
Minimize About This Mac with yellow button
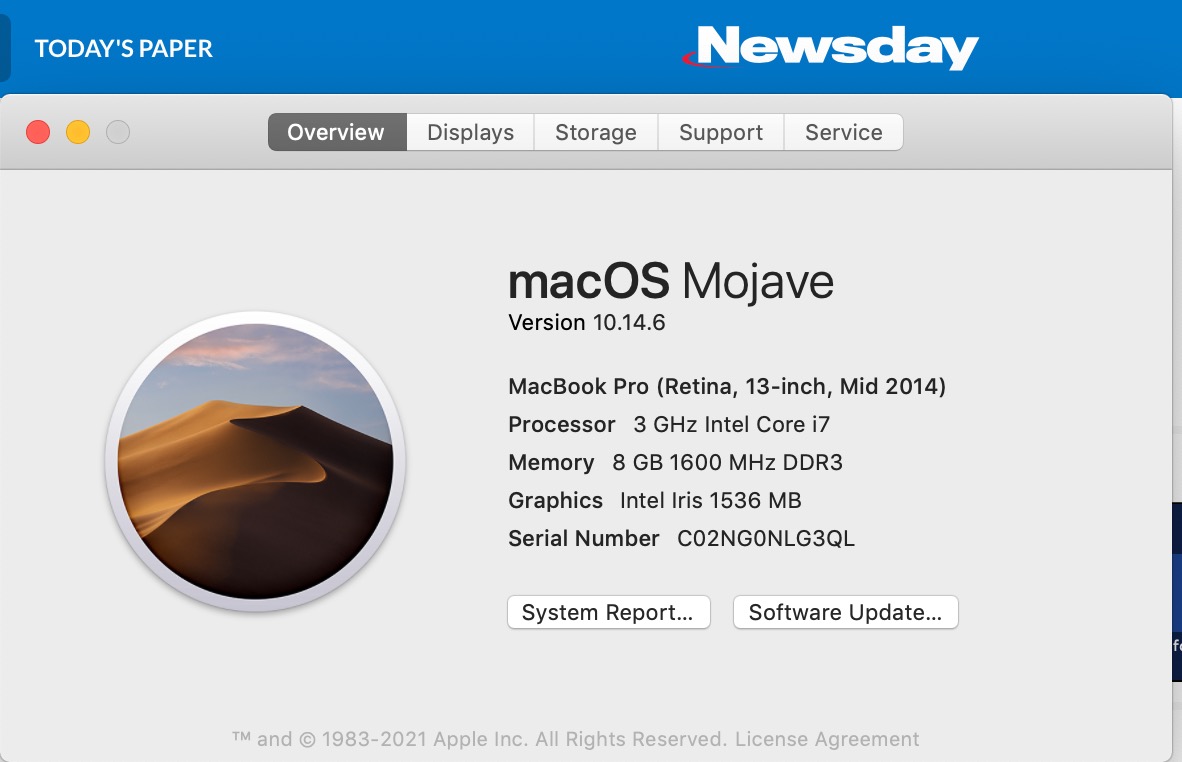pyautogui.click(x=78, y=132)
